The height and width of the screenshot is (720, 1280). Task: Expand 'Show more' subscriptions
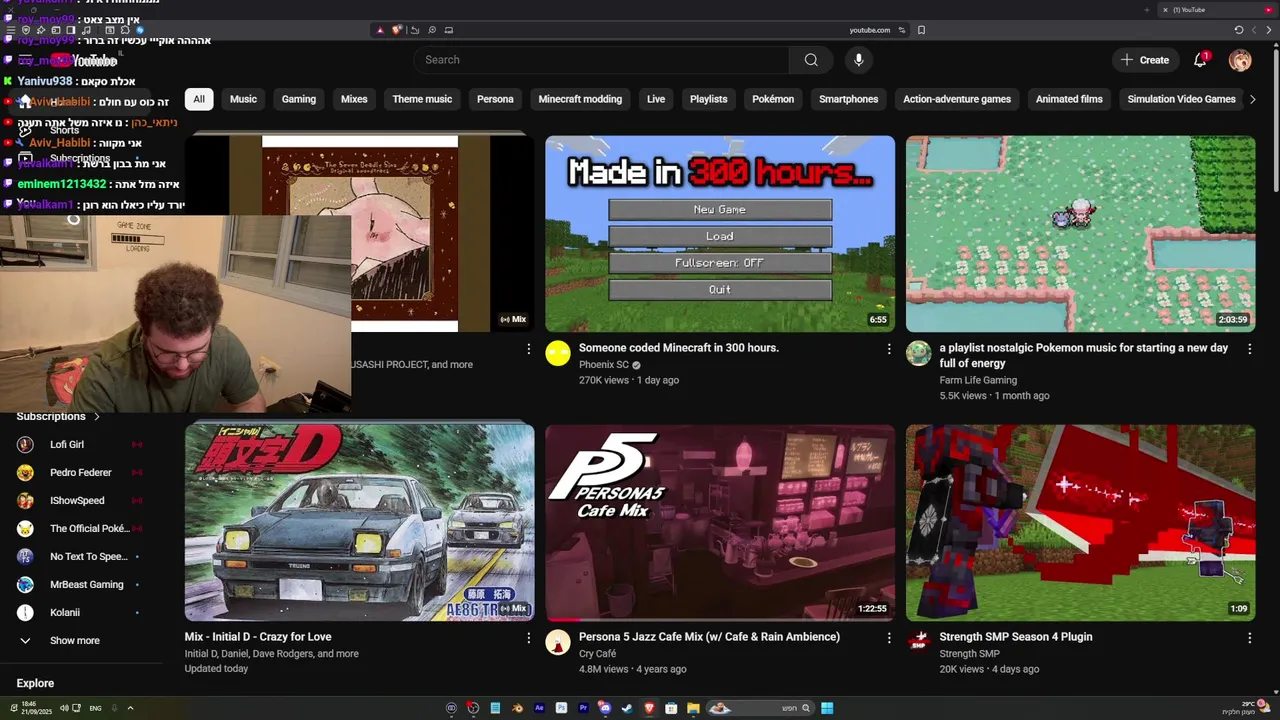click(75, 641)
